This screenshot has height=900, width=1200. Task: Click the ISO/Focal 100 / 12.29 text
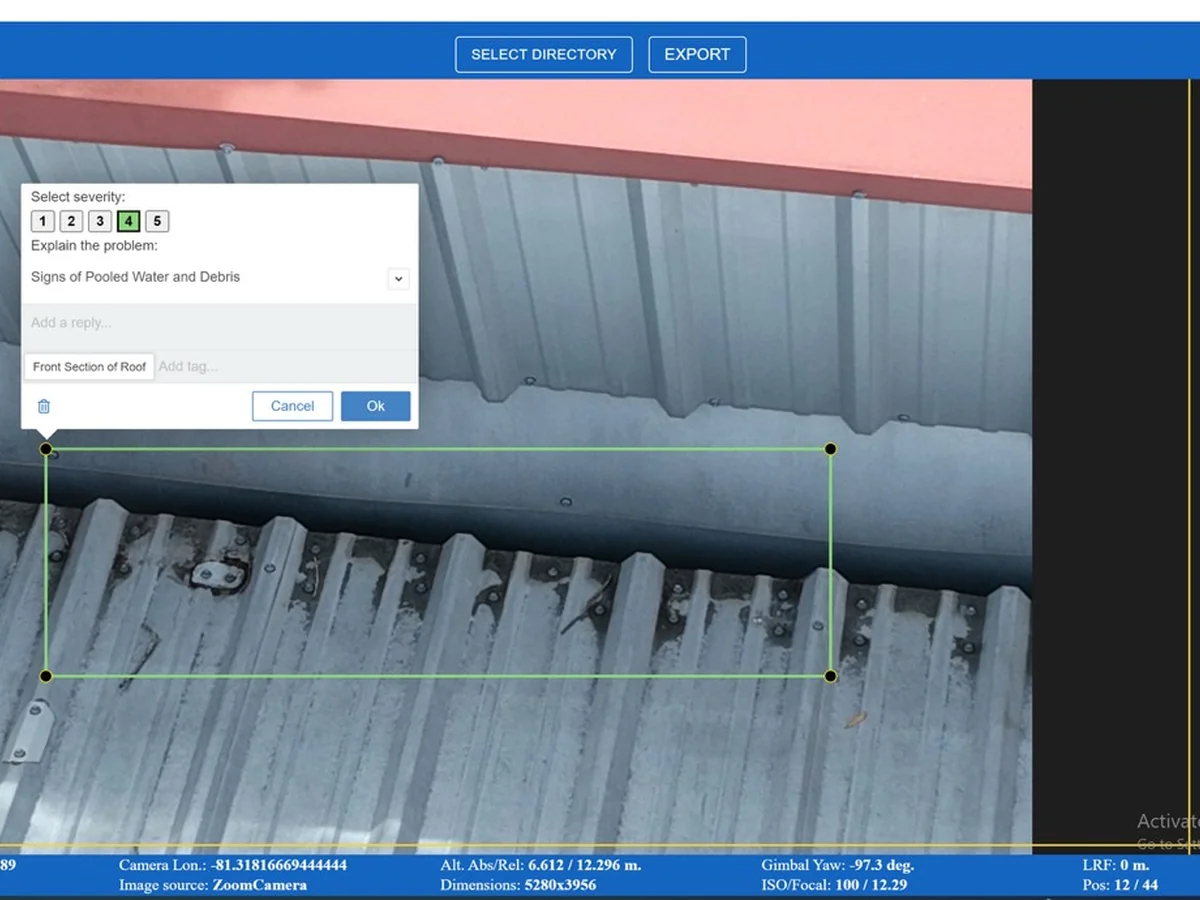pyautogui.click(x=834, y=885)
